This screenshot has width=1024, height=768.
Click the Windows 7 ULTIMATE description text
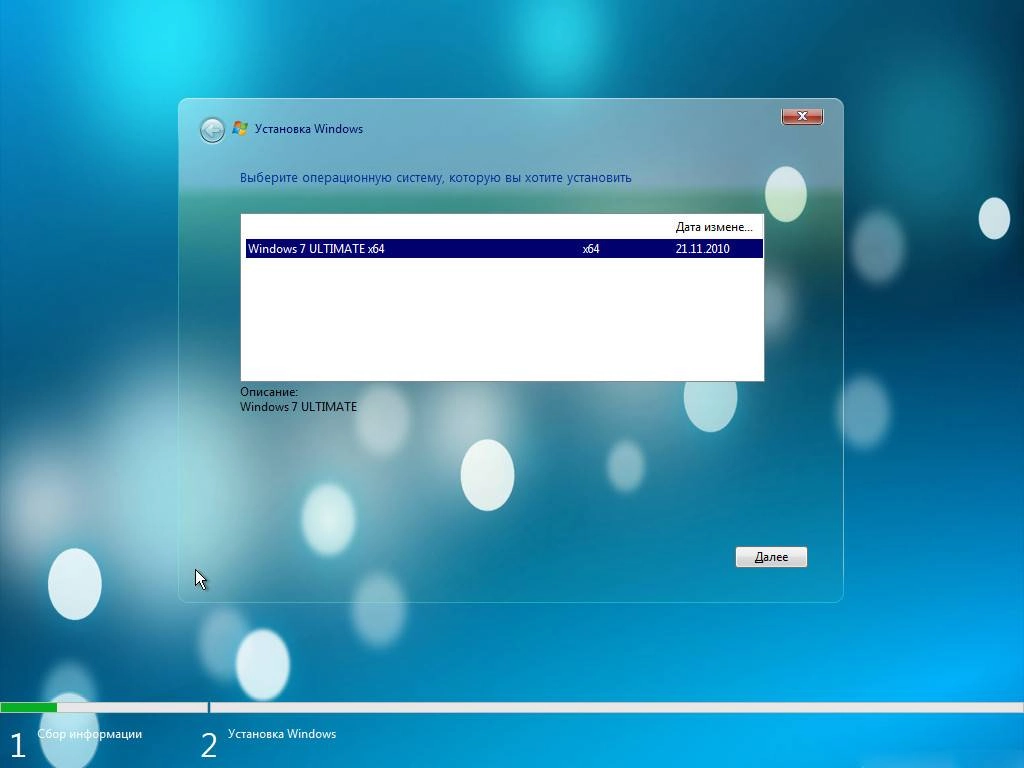[x=298, y=407]
